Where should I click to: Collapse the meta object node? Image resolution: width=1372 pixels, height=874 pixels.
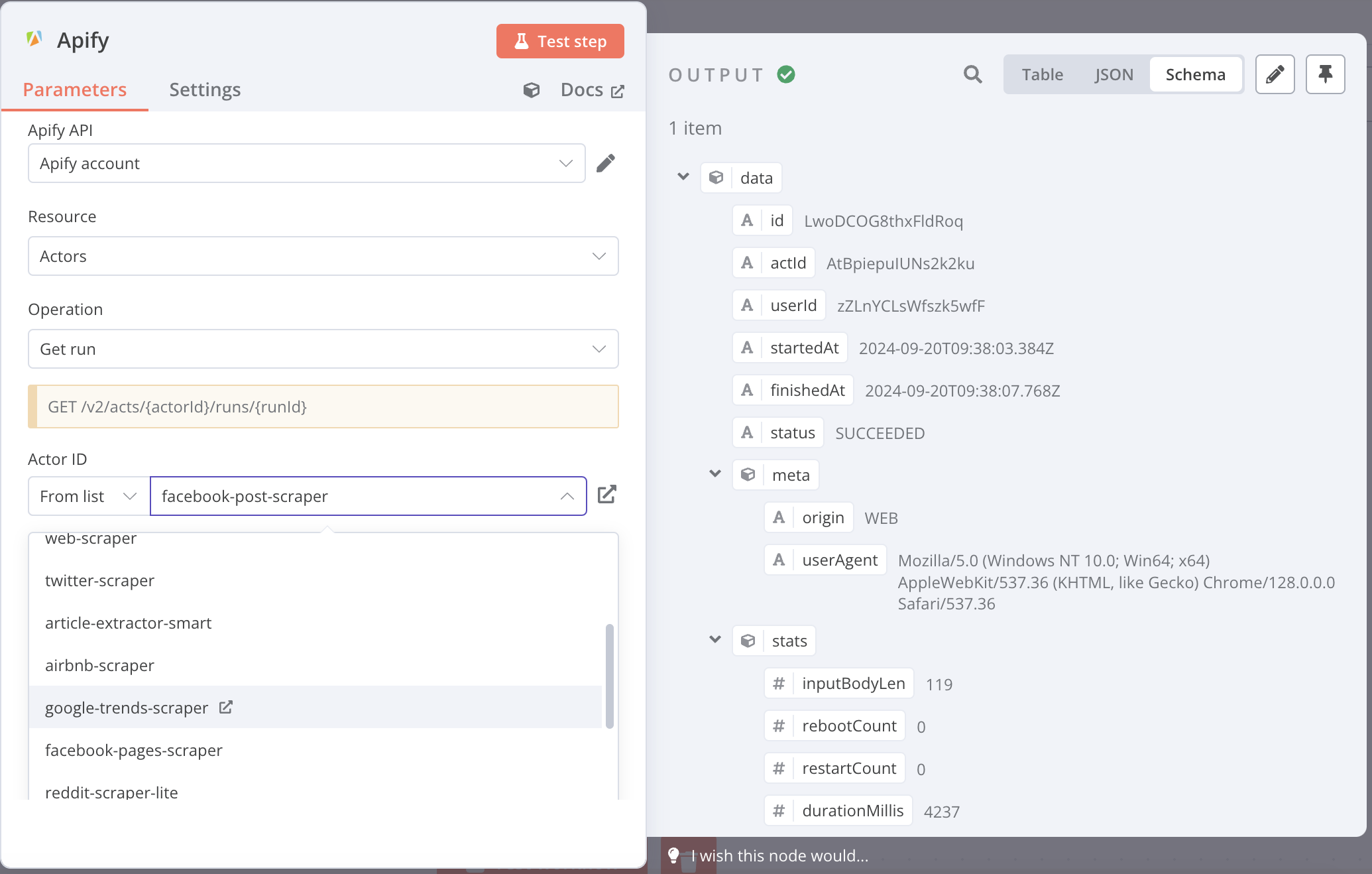(715, 474)
